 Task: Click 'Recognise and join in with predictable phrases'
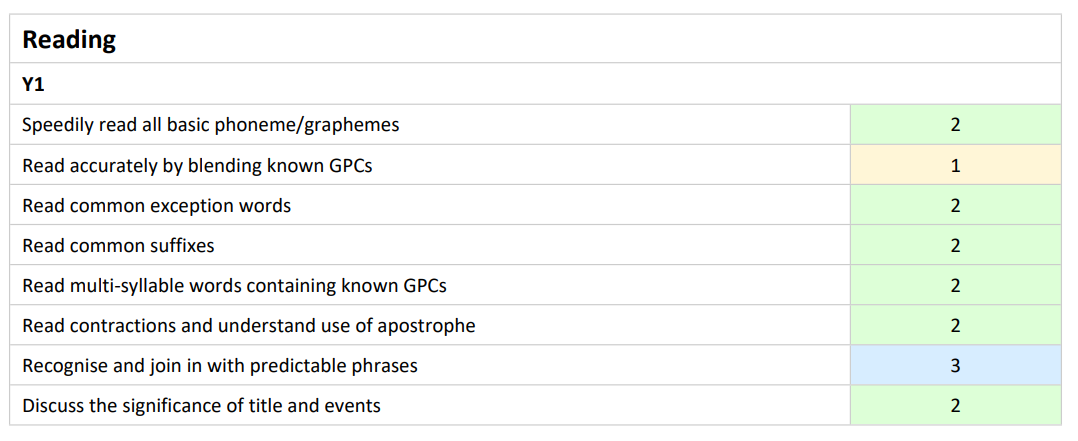[x=220, y=365]
